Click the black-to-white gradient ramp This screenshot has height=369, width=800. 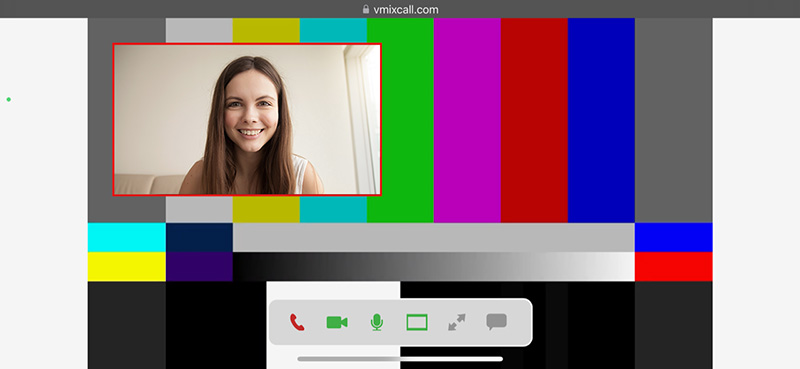pyautogui.click(x=434, y=266)
